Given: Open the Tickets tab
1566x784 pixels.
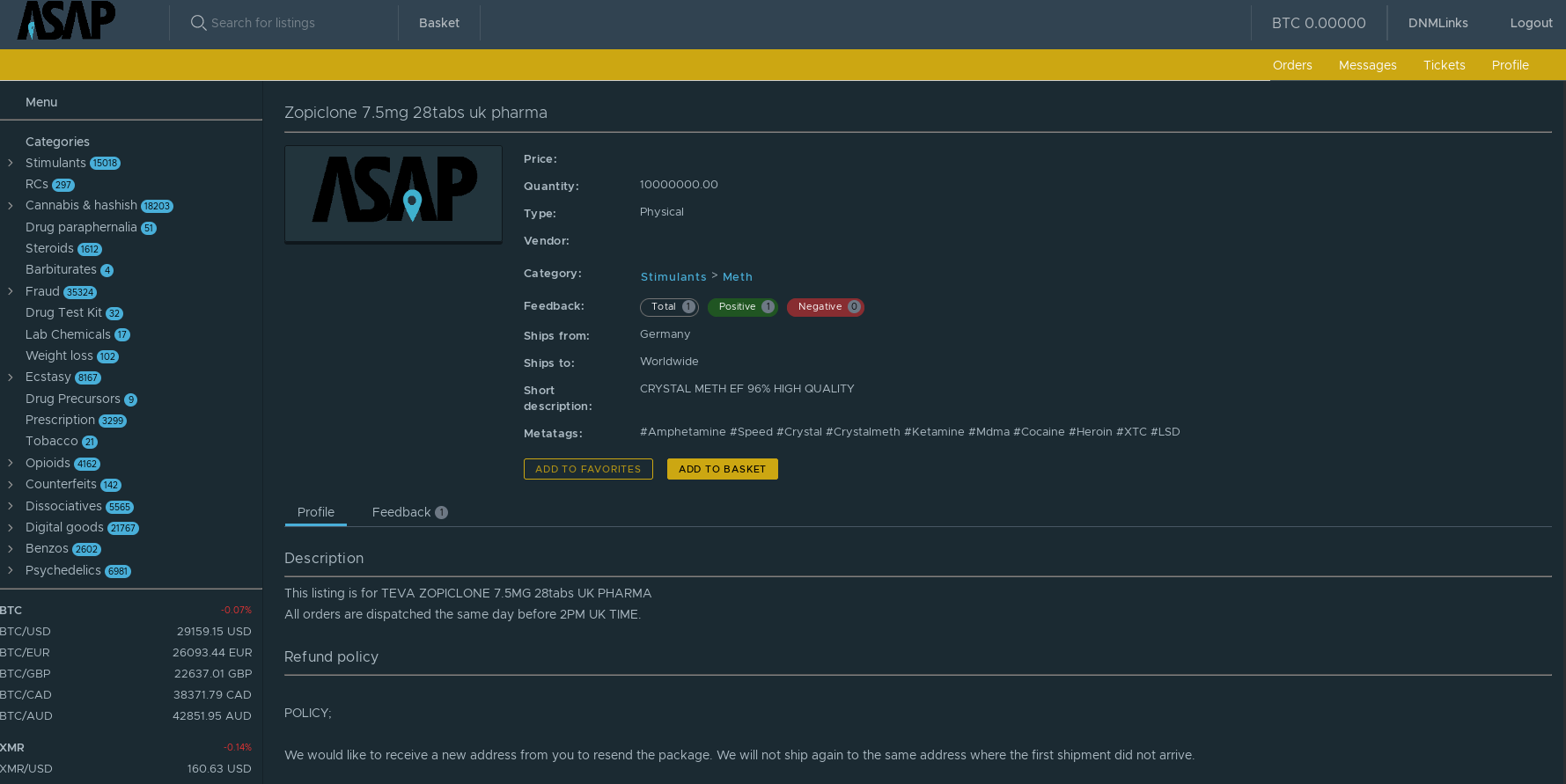Looking at the screenshot, I should point(1445,65).
